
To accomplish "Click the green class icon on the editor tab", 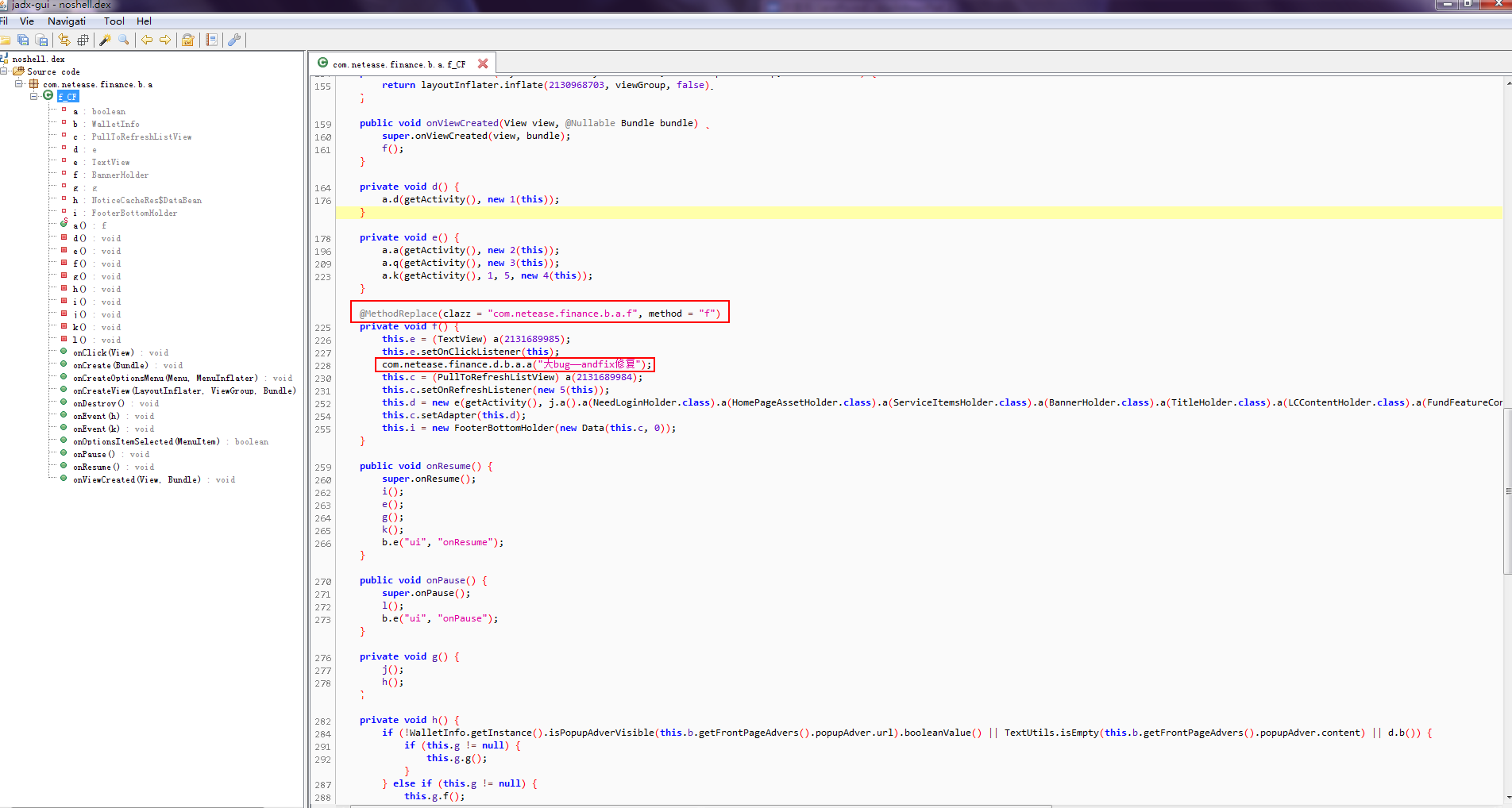I will pos(322,63).
